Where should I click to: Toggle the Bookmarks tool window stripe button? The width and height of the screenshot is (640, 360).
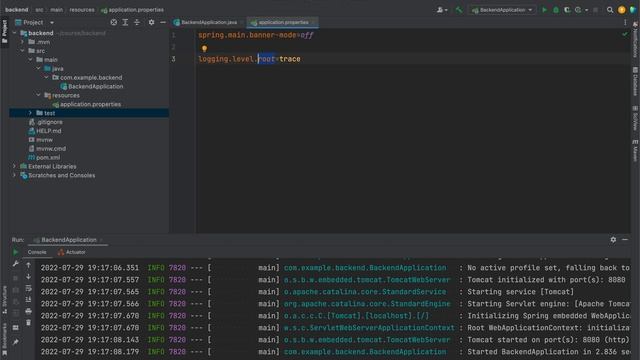coord(4,340)
